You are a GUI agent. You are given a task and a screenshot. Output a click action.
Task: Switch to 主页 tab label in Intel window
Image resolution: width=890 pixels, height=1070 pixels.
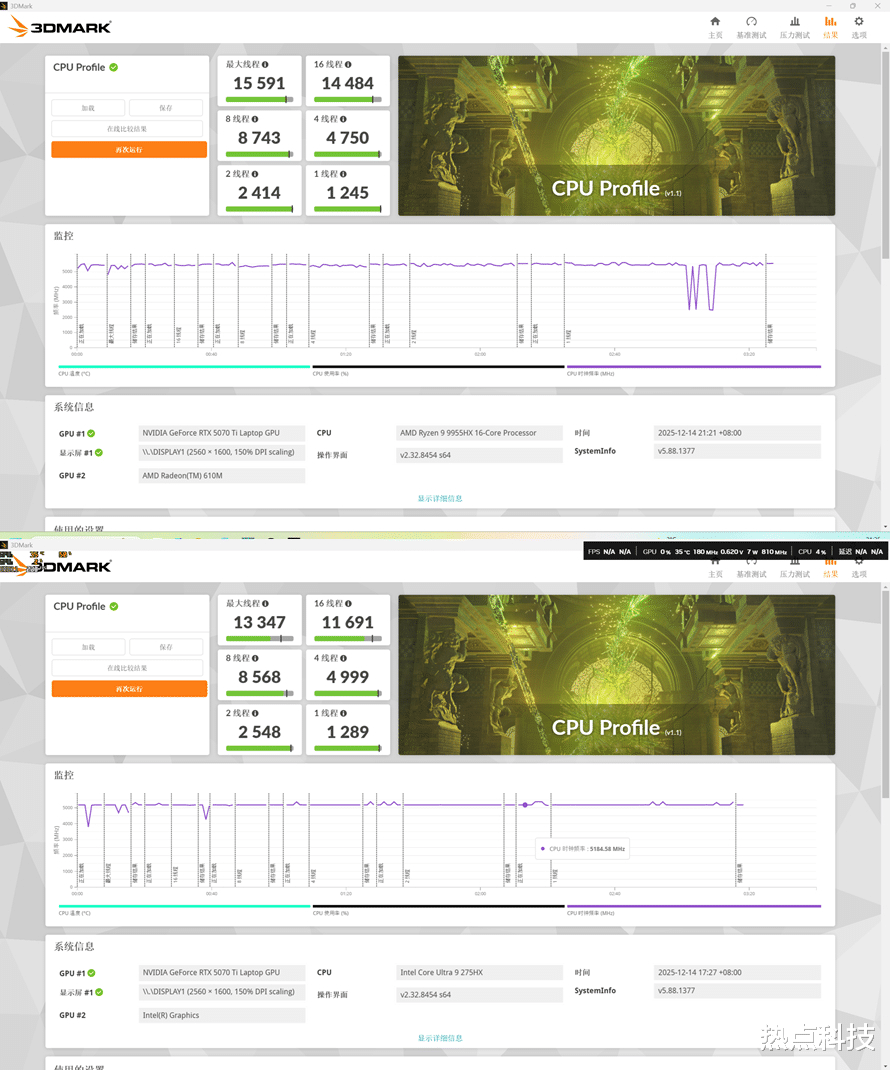click(x=715, y=575)
